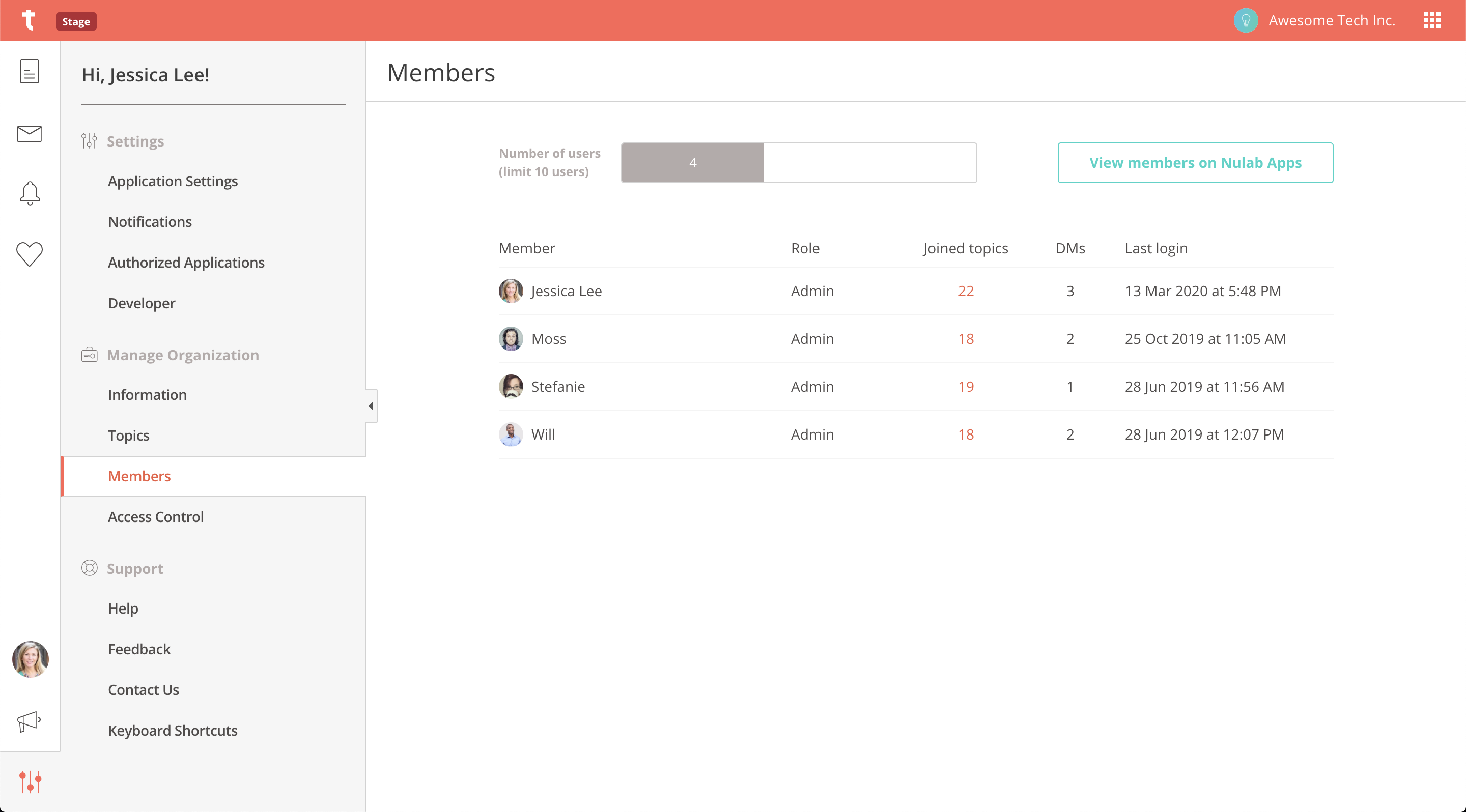The height and width of the screenshot is (812, 1466).
Task: Open the topics list document icon
Action: coord(30,72)
